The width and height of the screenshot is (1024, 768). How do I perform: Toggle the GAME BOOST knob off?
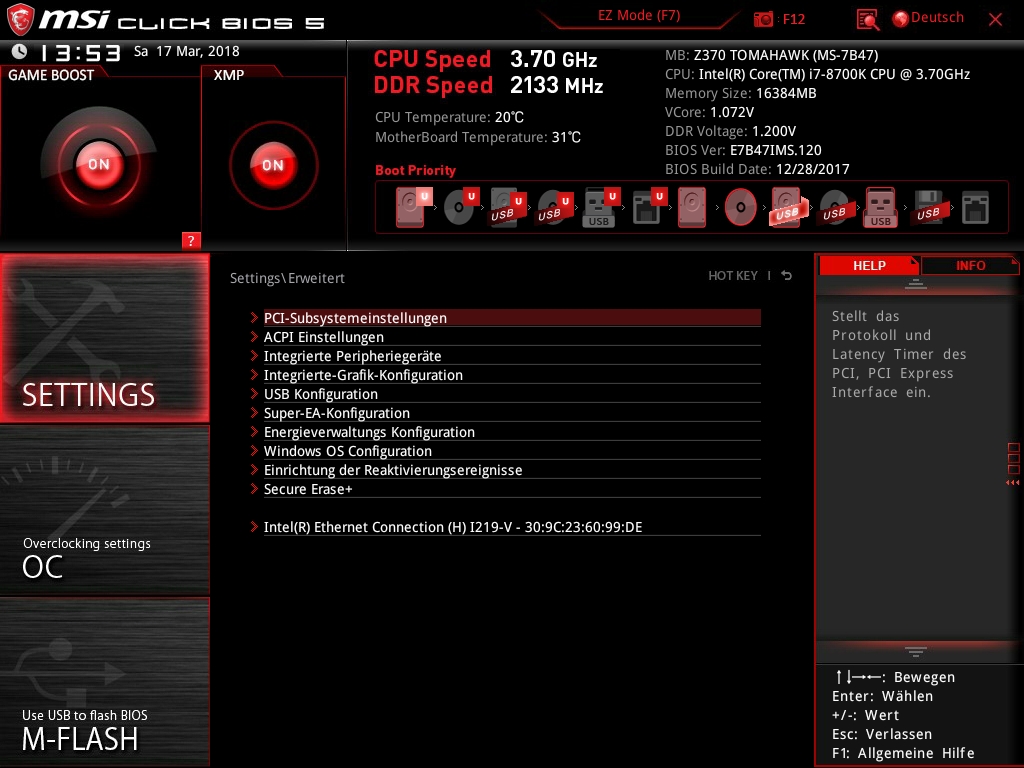tap(99, 164)
